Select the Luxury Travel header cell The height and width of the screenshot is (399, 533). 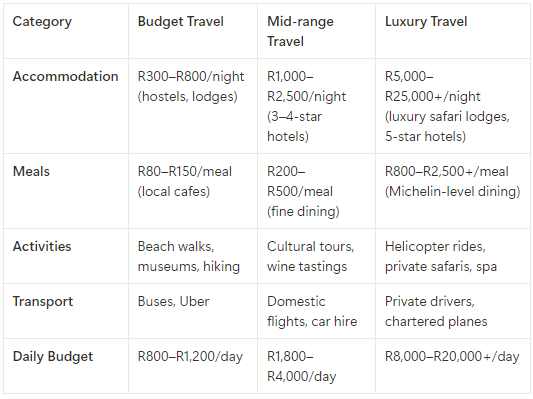[453, 31]
